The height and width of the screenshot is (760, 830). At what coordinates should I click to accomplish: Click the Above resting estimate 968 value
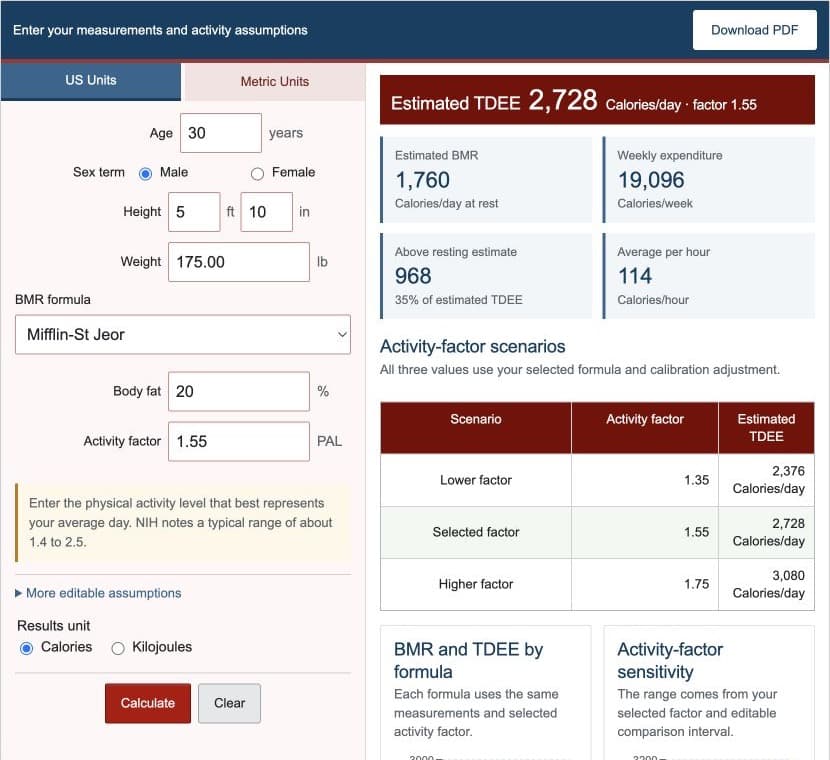[413, 276]
